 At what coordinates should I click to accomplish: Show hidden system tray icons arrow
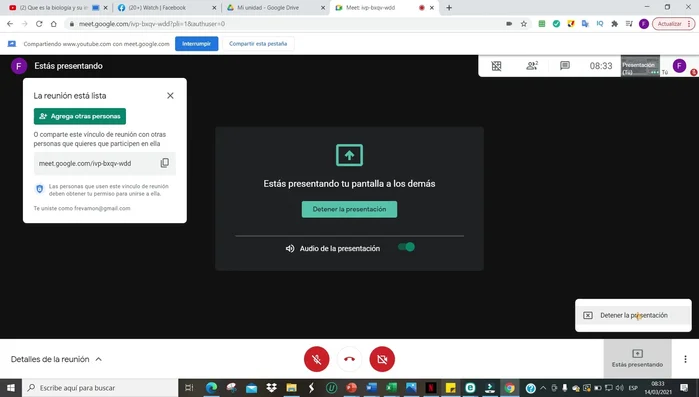543,388
